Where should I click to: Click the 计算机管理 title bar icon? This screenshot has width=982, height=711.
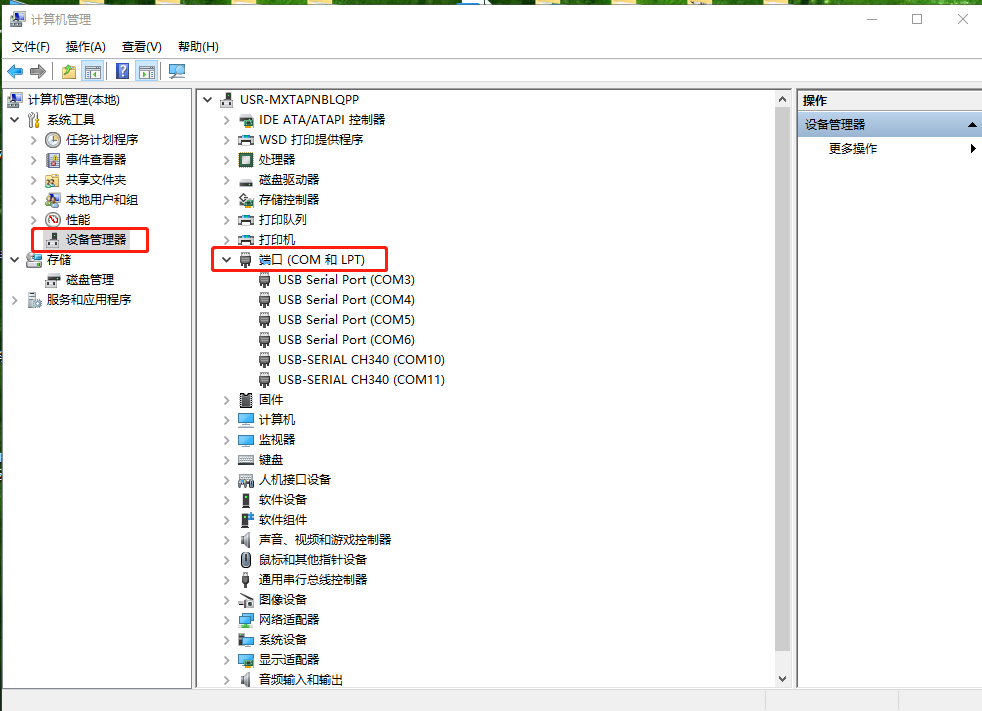pos(18,19)
